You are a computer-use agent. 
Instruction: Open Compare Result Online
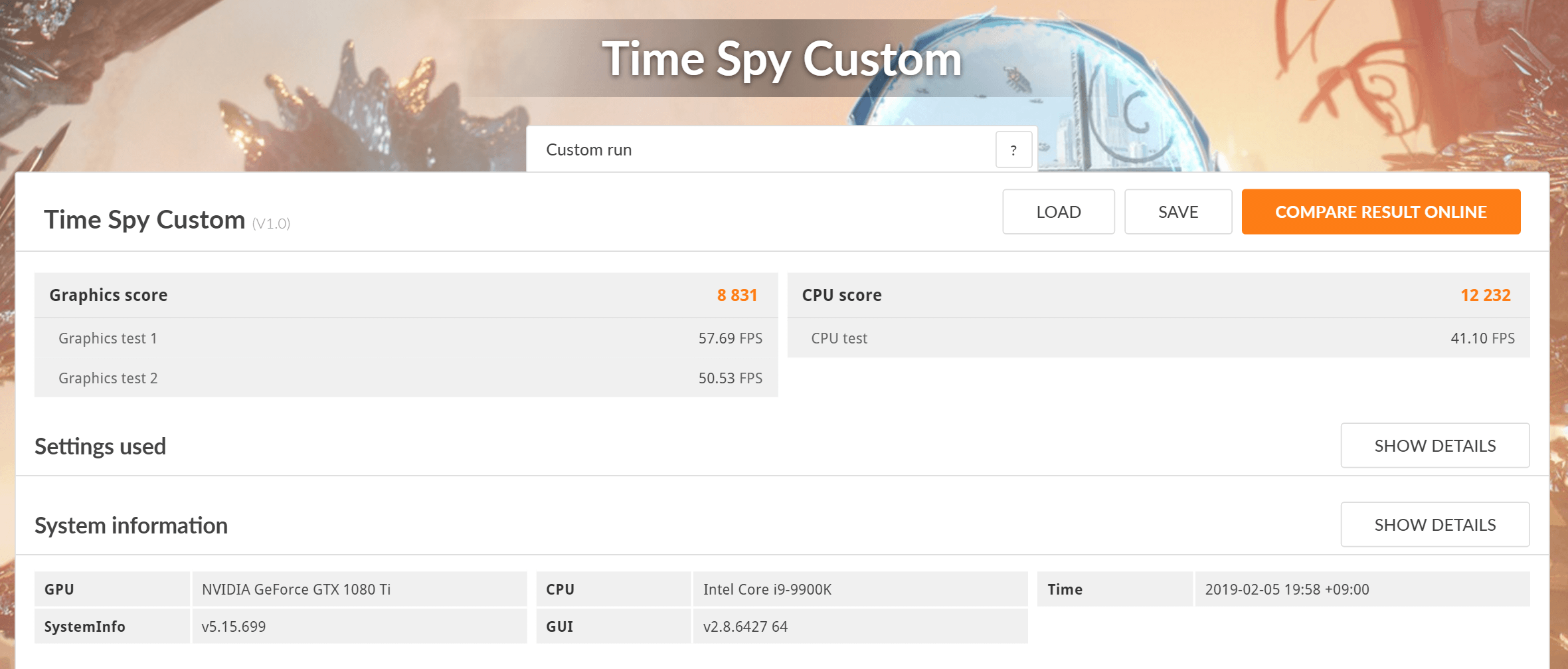pyautogui.click(x=1380, y=212)
